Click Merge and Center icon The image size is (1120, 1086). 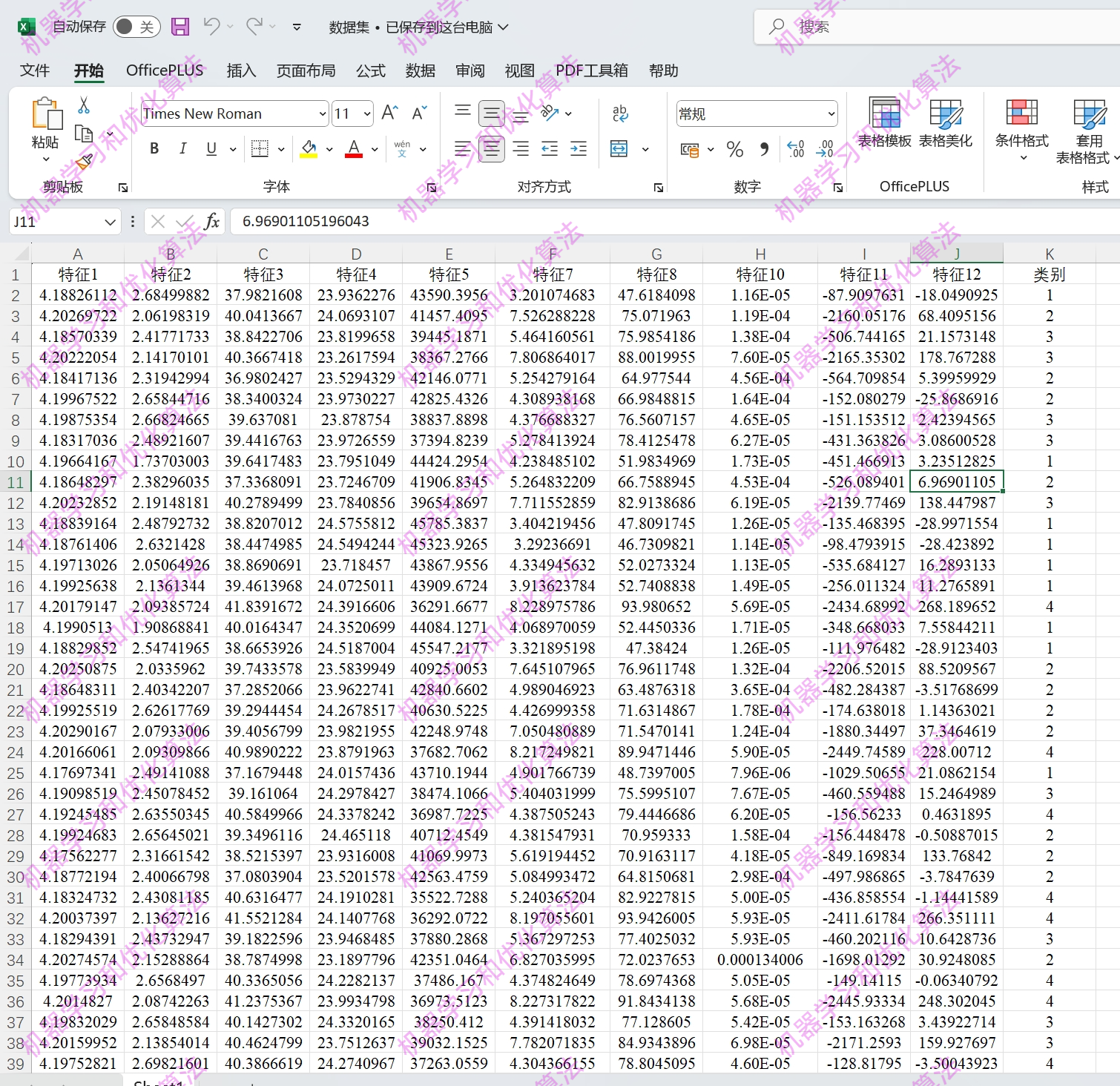click(x=619, y=149)
